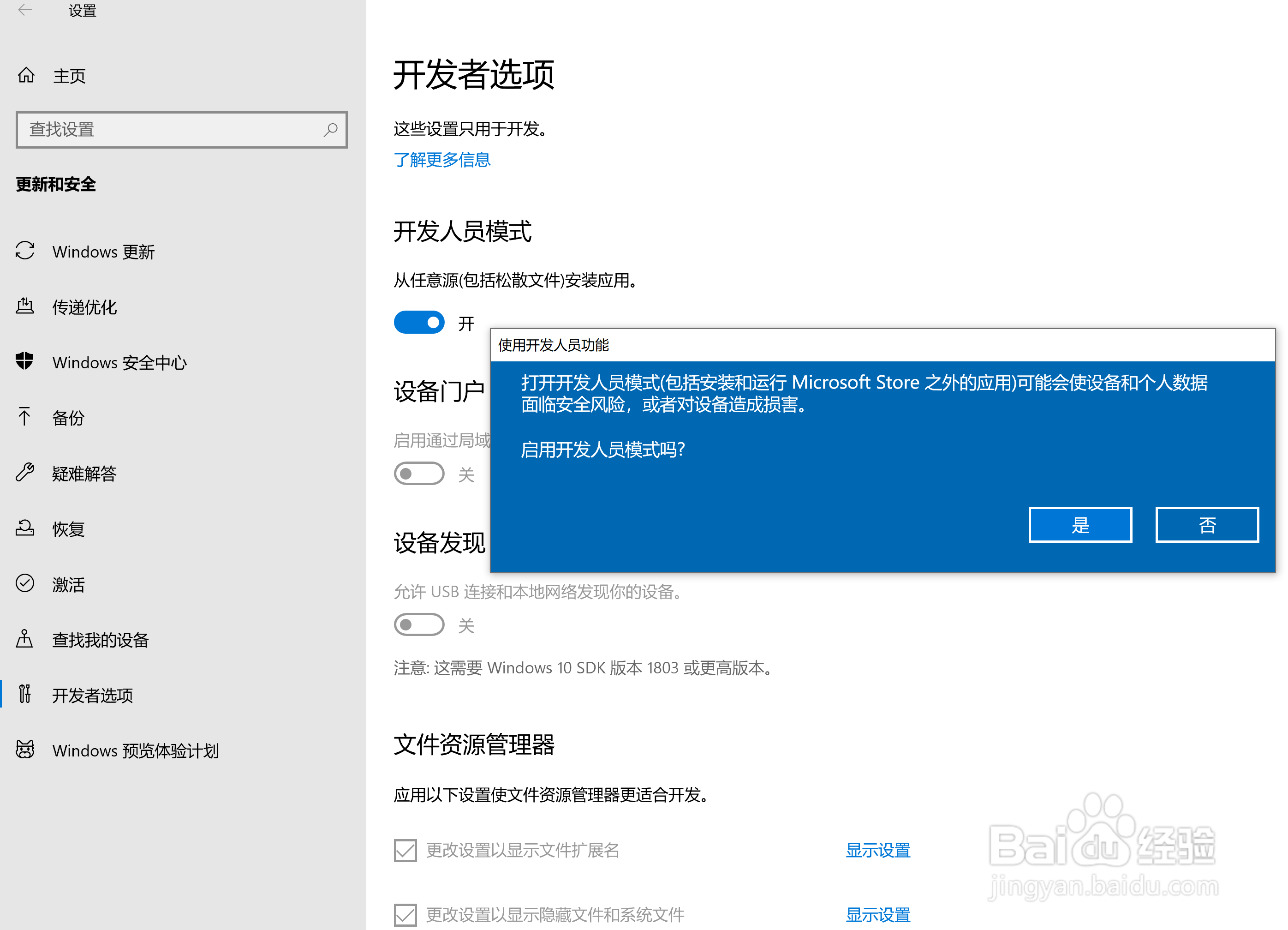
Task: Click 是 to enable developer mode
Action: tap(1080, 524)
